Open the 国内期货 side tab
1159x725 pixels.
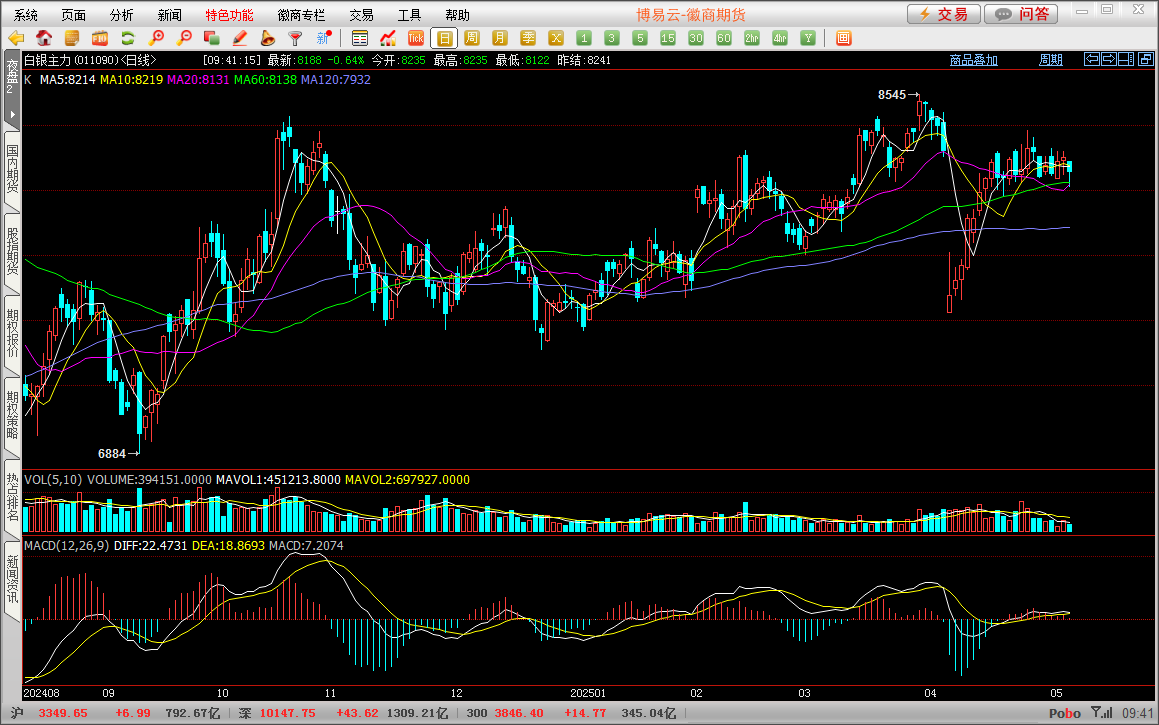12,169
